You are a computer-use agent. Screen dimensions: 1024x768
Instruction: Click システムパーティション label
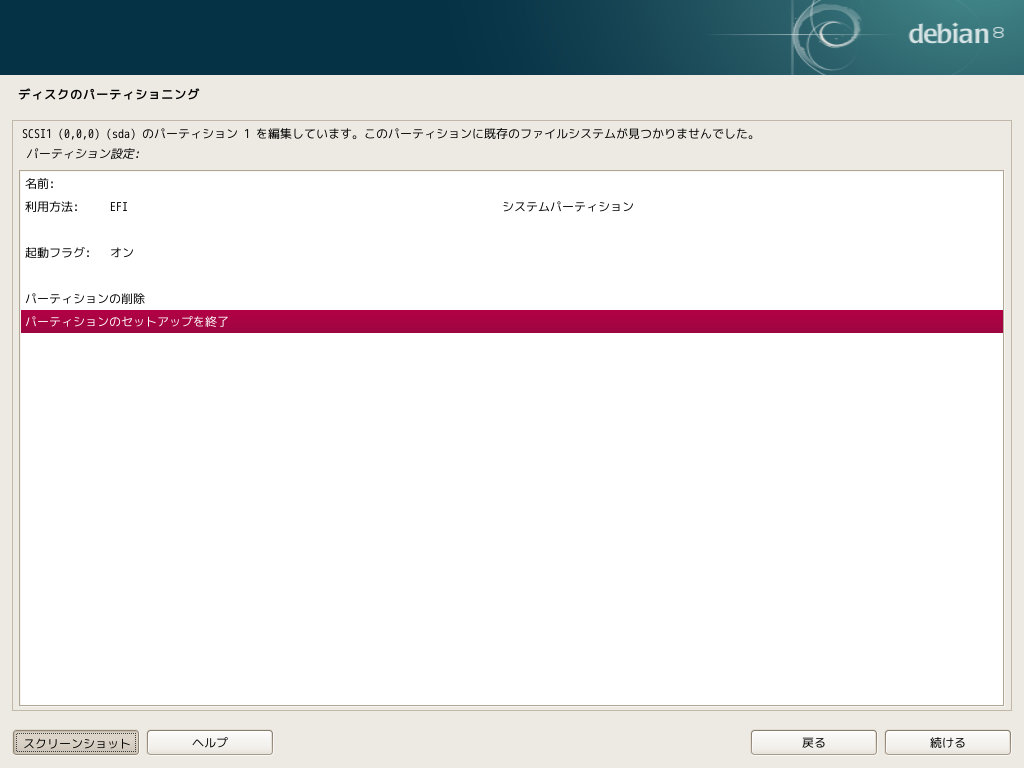coord(567,207)
